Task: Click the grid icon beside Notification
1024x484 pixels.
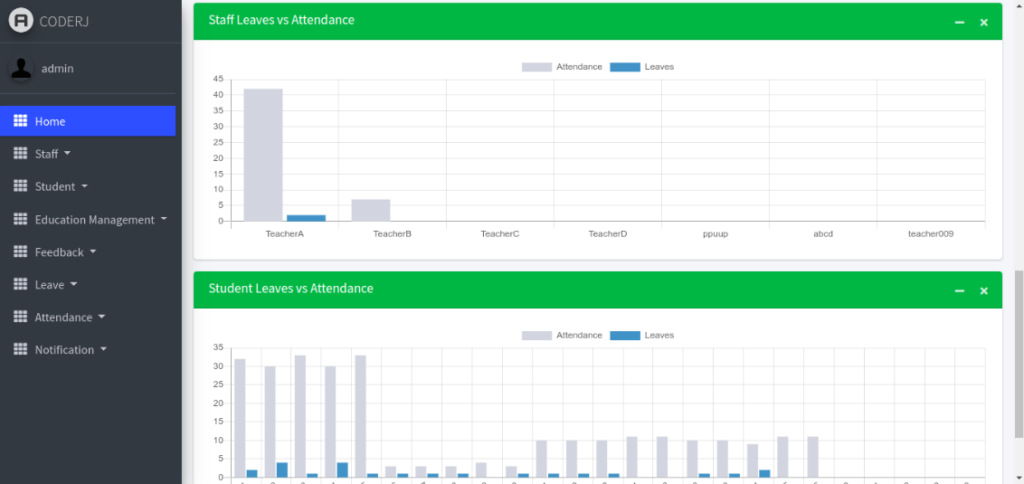Action: click(x=20, y=349)
